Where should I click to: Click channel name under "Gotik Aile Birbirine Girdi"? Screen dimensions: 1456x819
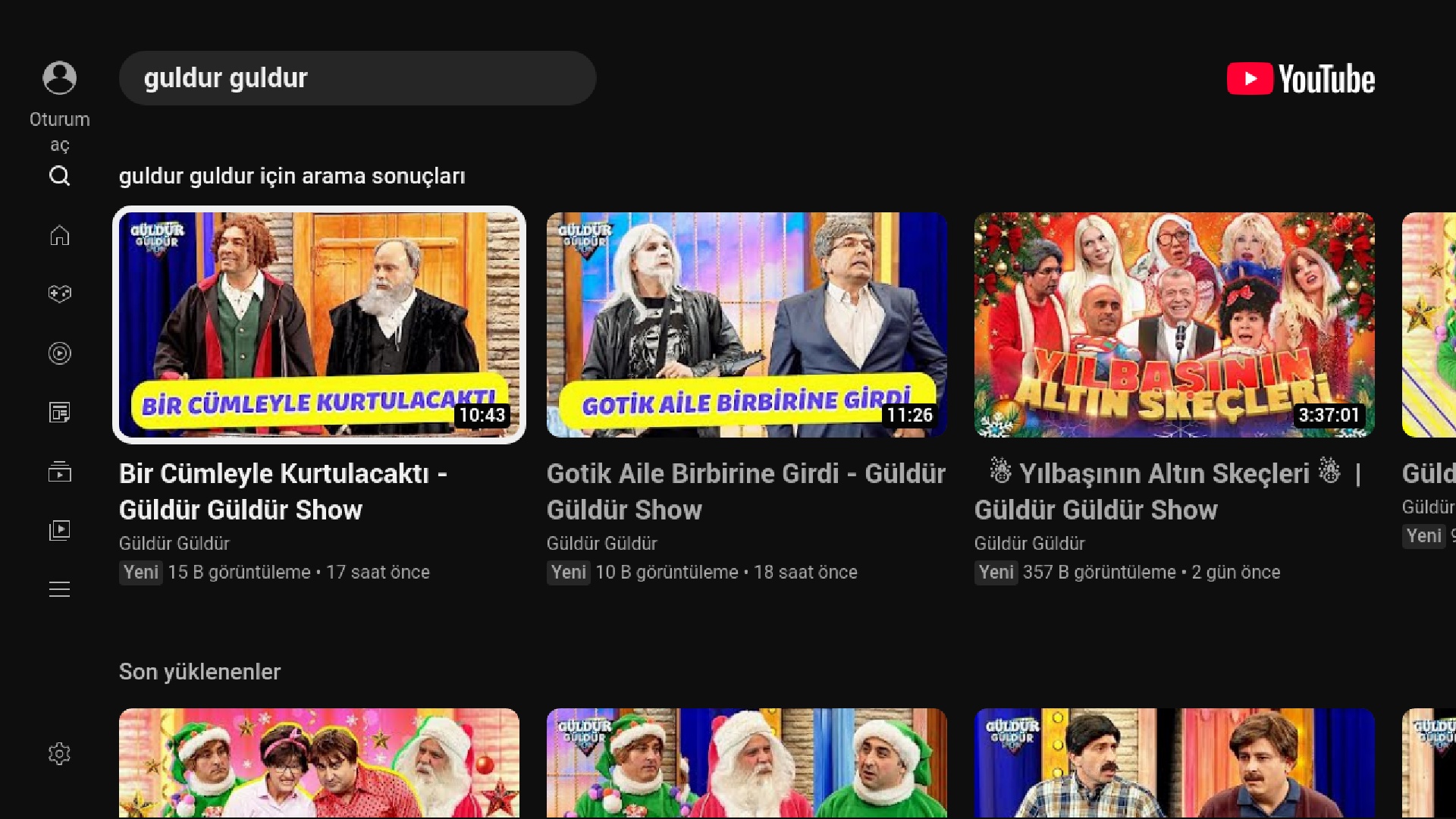pos(602,544)
